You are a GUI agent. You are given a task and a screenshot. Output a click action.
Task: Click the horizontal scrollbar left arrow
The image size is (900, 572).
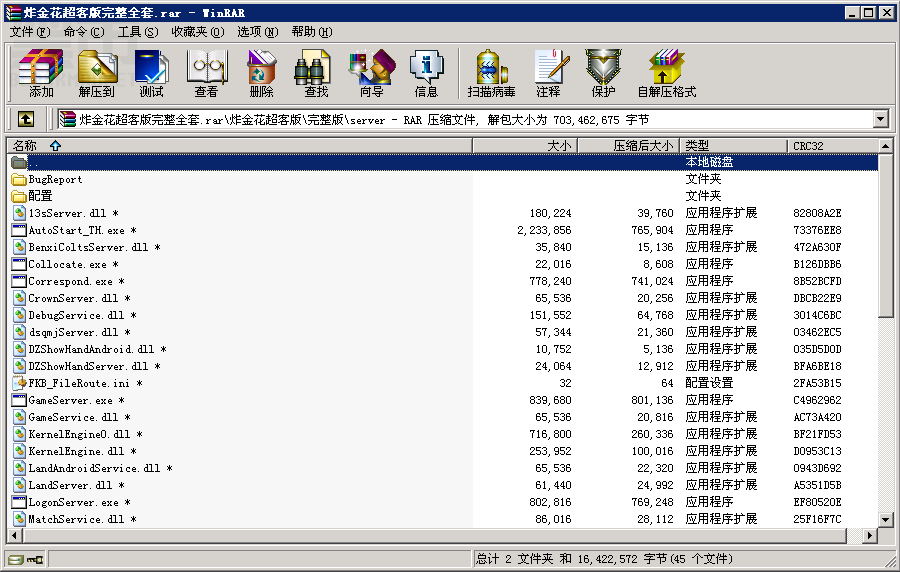15,536
